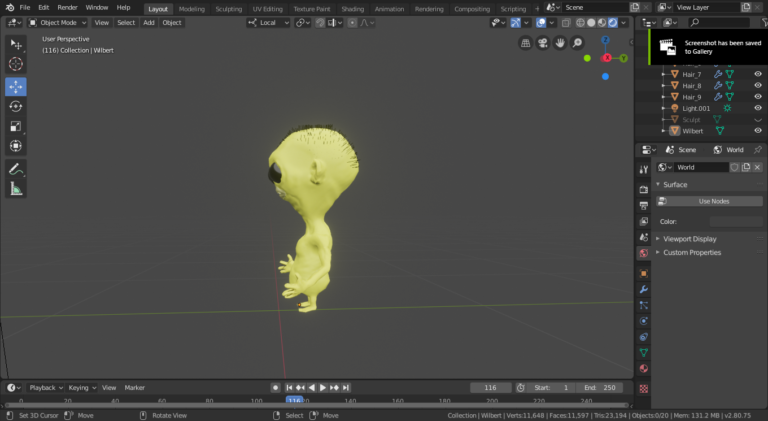This screenshot has height=421, width=768.
Task: Switch to the Sculpting workspace tab
Action: click(x=229, y=8)
